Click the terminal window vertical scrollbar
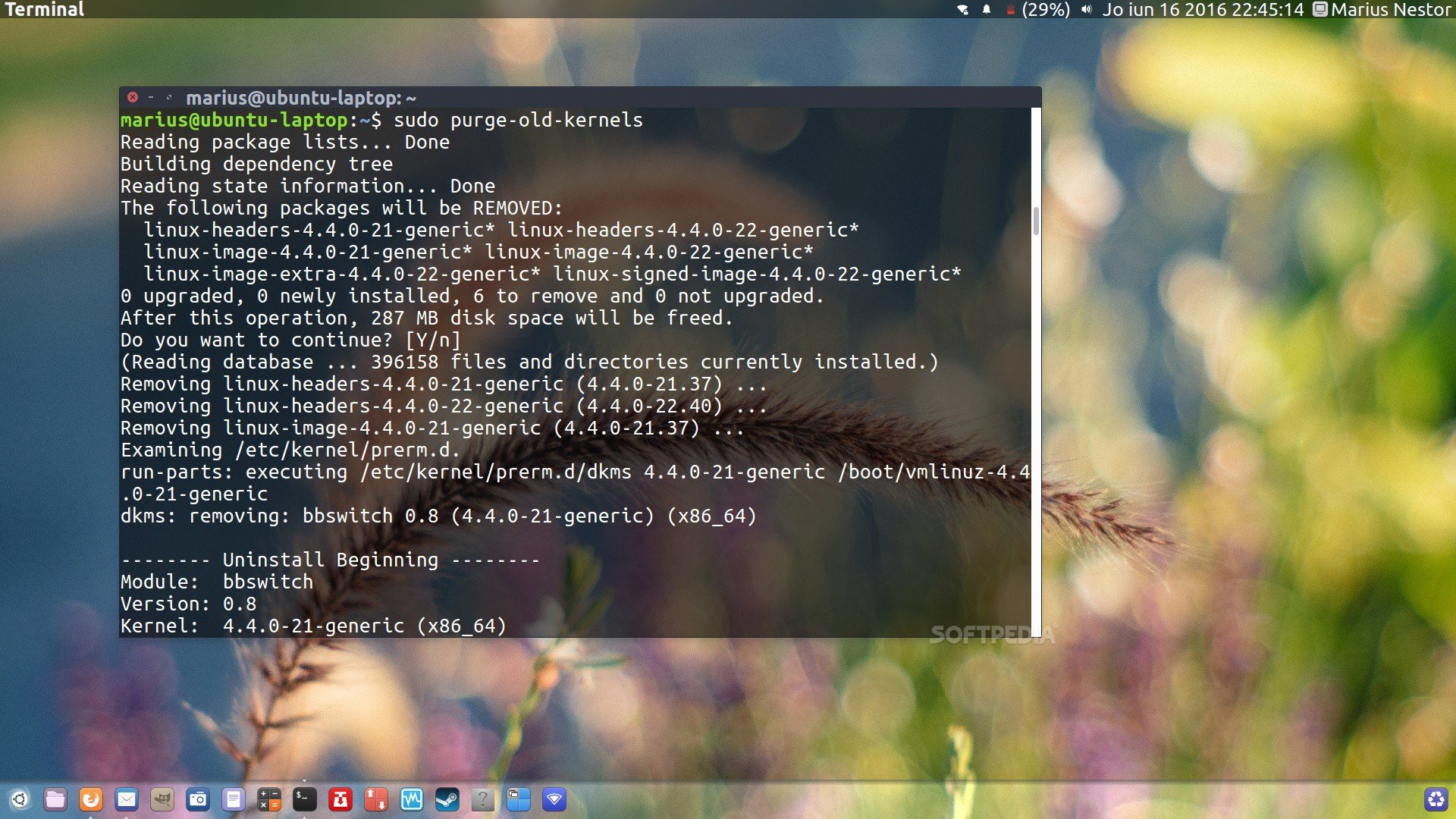The image size is (1456, 819). (x=1036, y=221)
